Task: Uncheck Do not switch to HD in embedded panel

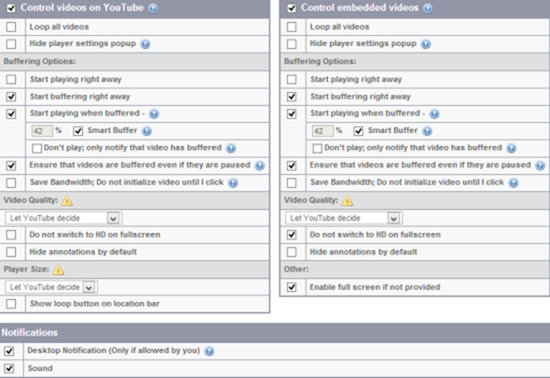Action: 291,235
